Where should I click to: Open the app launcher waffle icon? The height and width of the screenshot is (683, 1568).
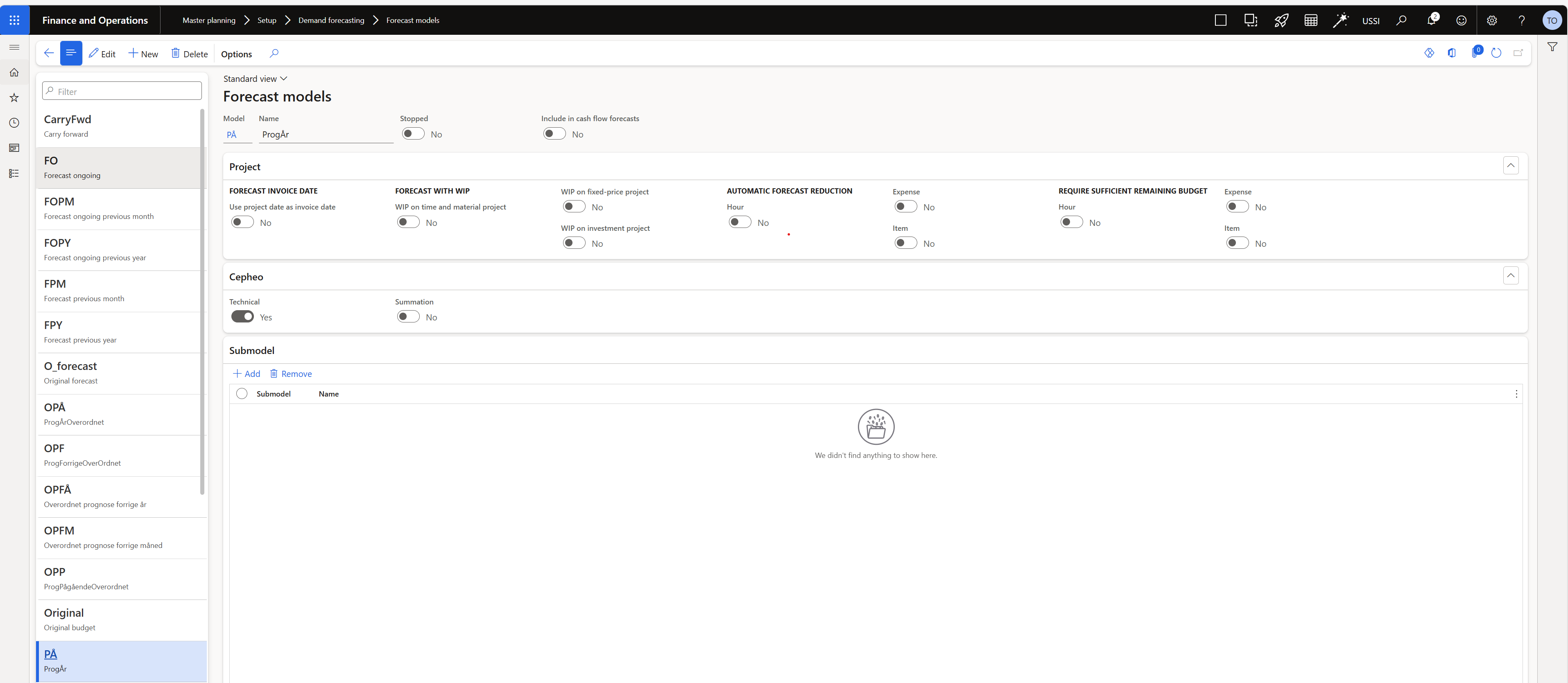pos(15,20)
